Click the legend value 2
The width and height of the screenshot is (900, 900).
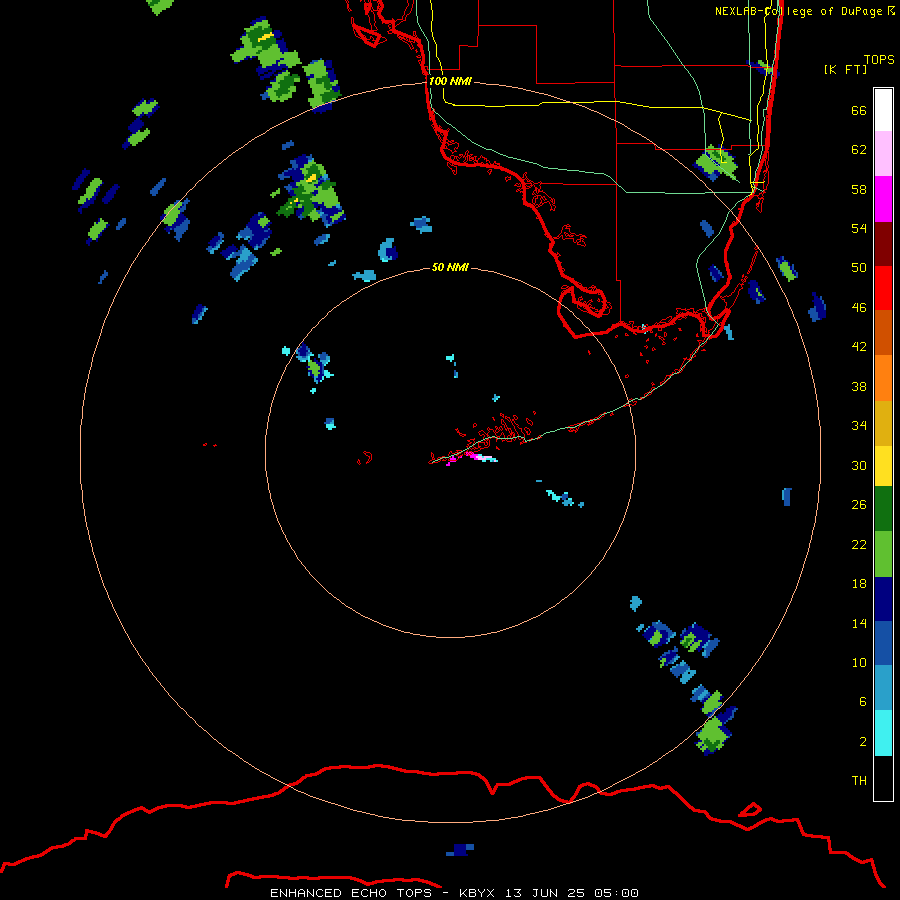point(862,741)
